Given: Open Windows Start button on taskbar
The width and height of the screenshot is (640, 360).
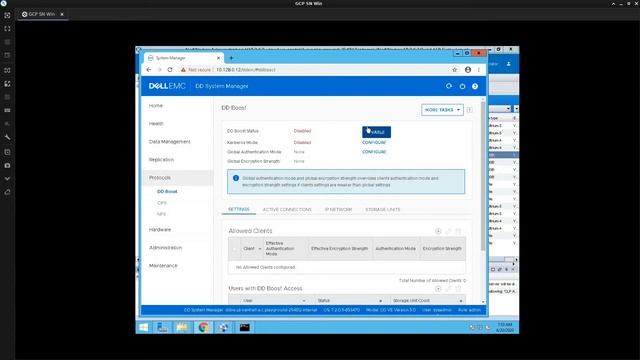Looking at the screenshot, I should point(144,327).
